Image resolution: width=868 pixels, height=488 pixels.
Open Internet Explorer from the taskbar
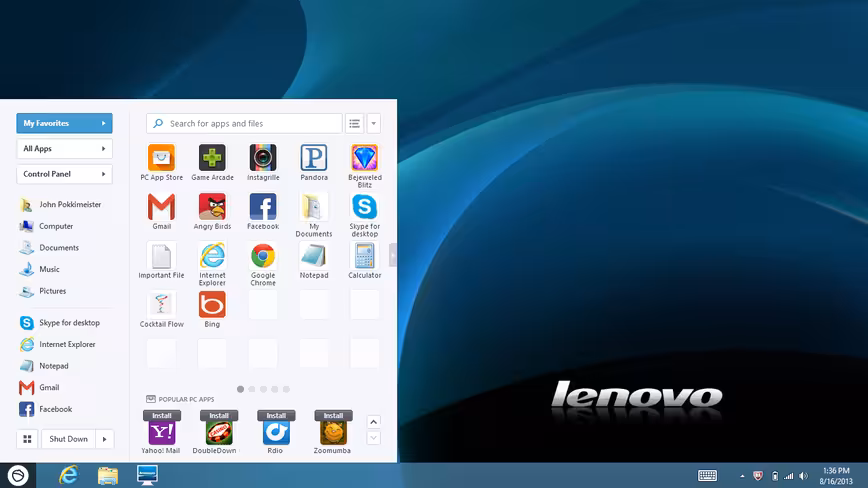(x=69, y=475)
